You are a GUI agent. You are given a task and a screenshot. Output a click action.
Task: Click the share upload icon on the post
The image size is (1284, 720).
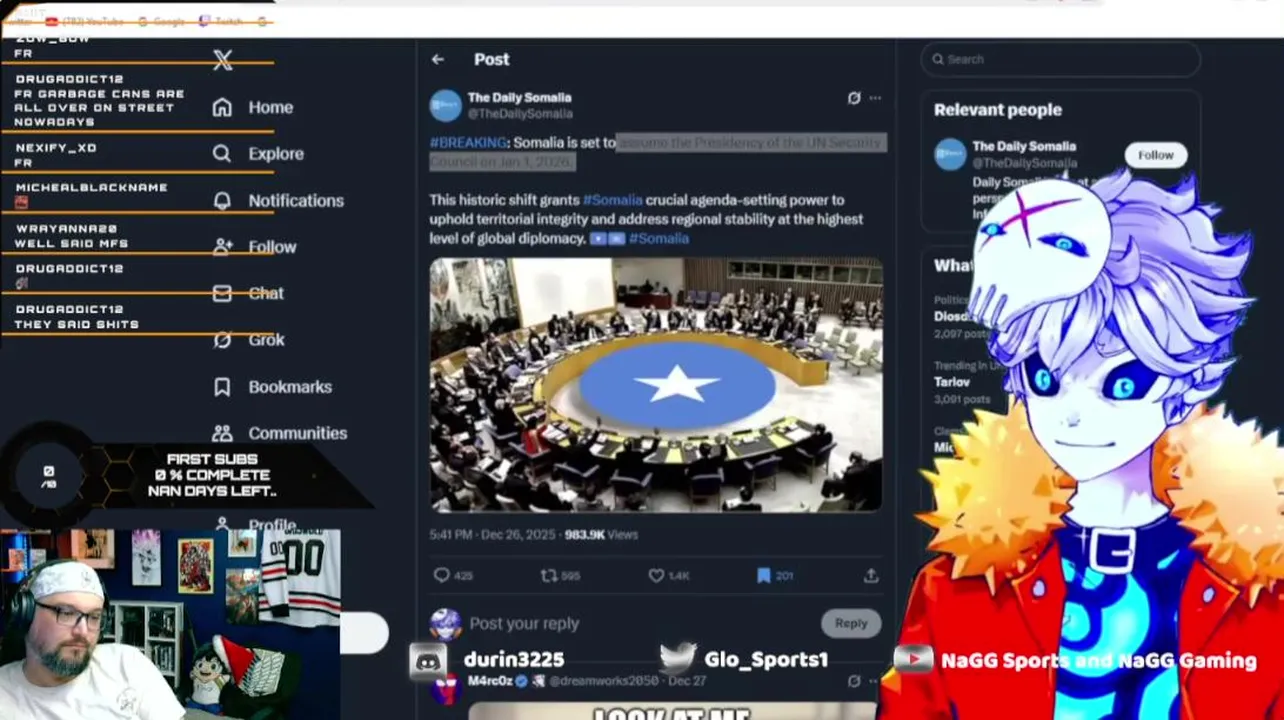point(871,575)
